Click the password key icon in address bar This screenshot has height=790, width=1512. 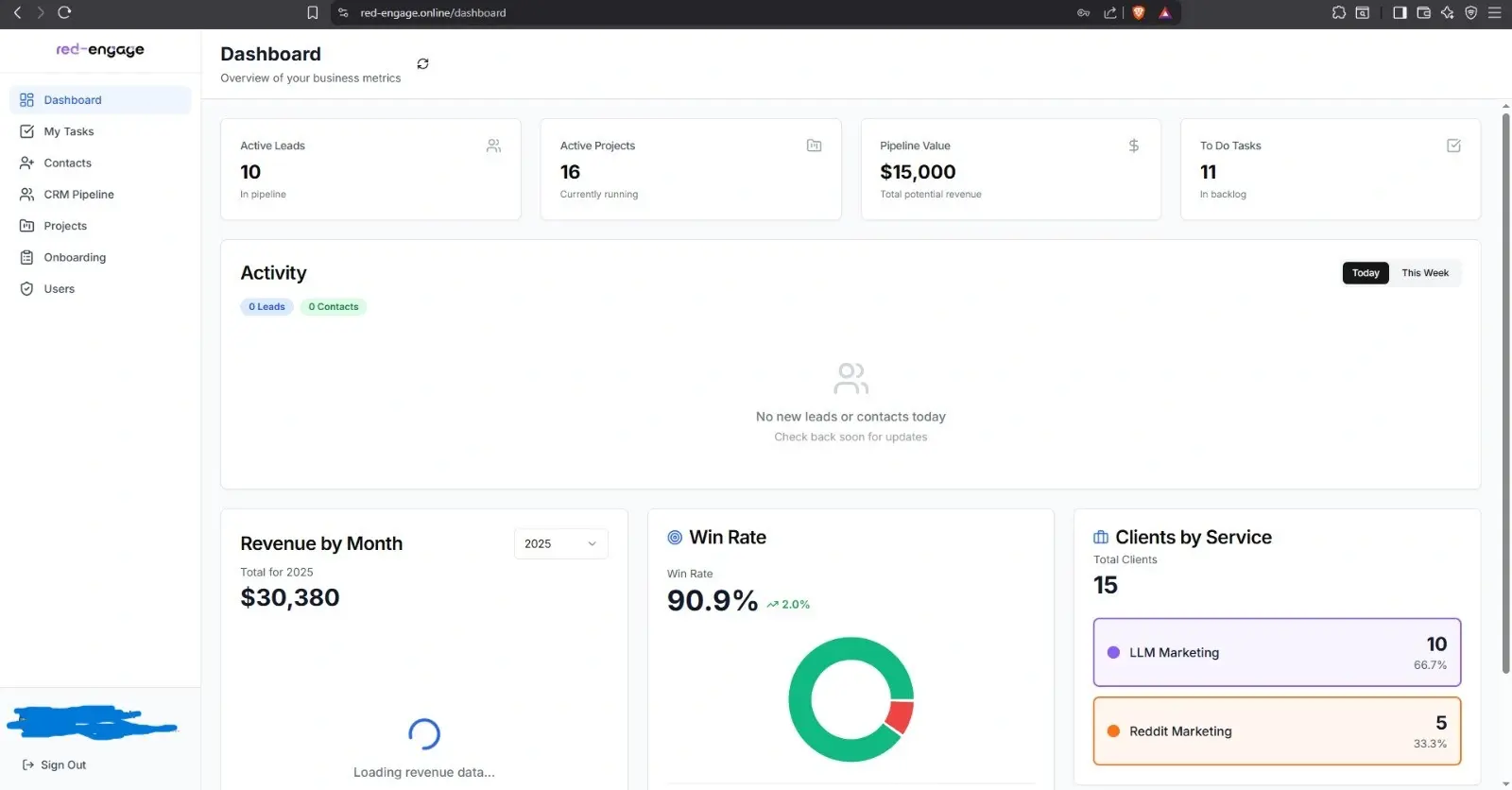tap(1083, 12)
